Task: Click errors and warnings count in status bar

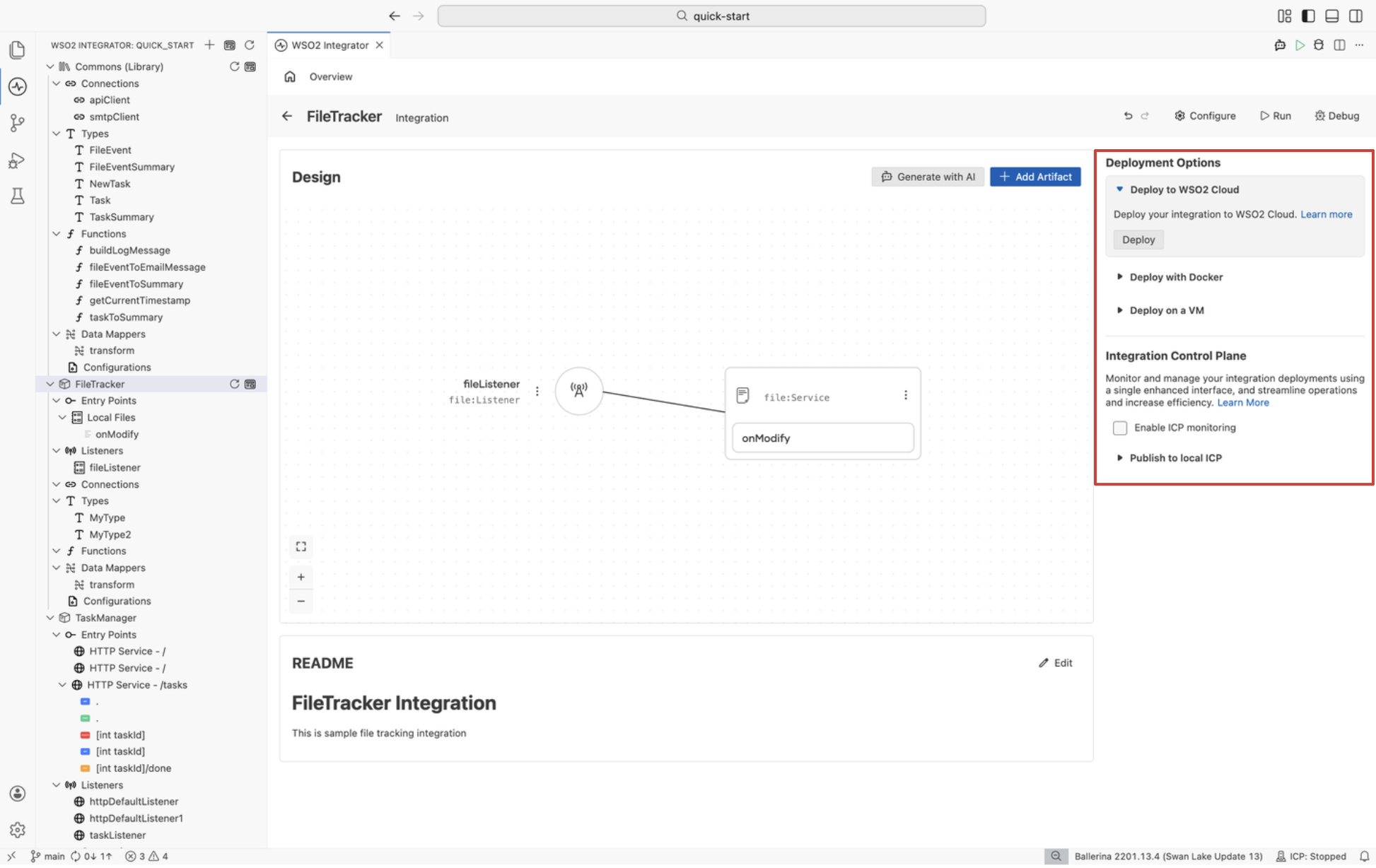Action: [x=147, y=857]
